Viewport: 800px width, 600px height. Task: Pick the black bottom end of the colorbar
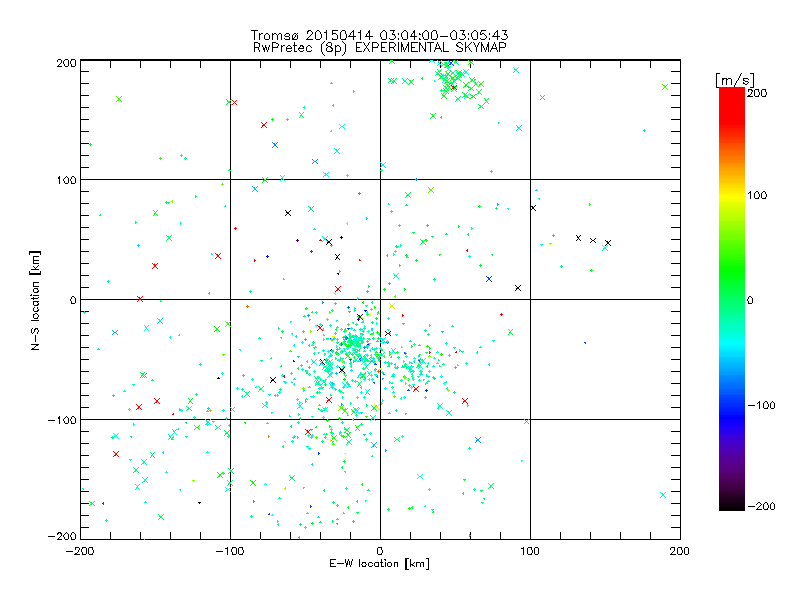coord(732,503)
